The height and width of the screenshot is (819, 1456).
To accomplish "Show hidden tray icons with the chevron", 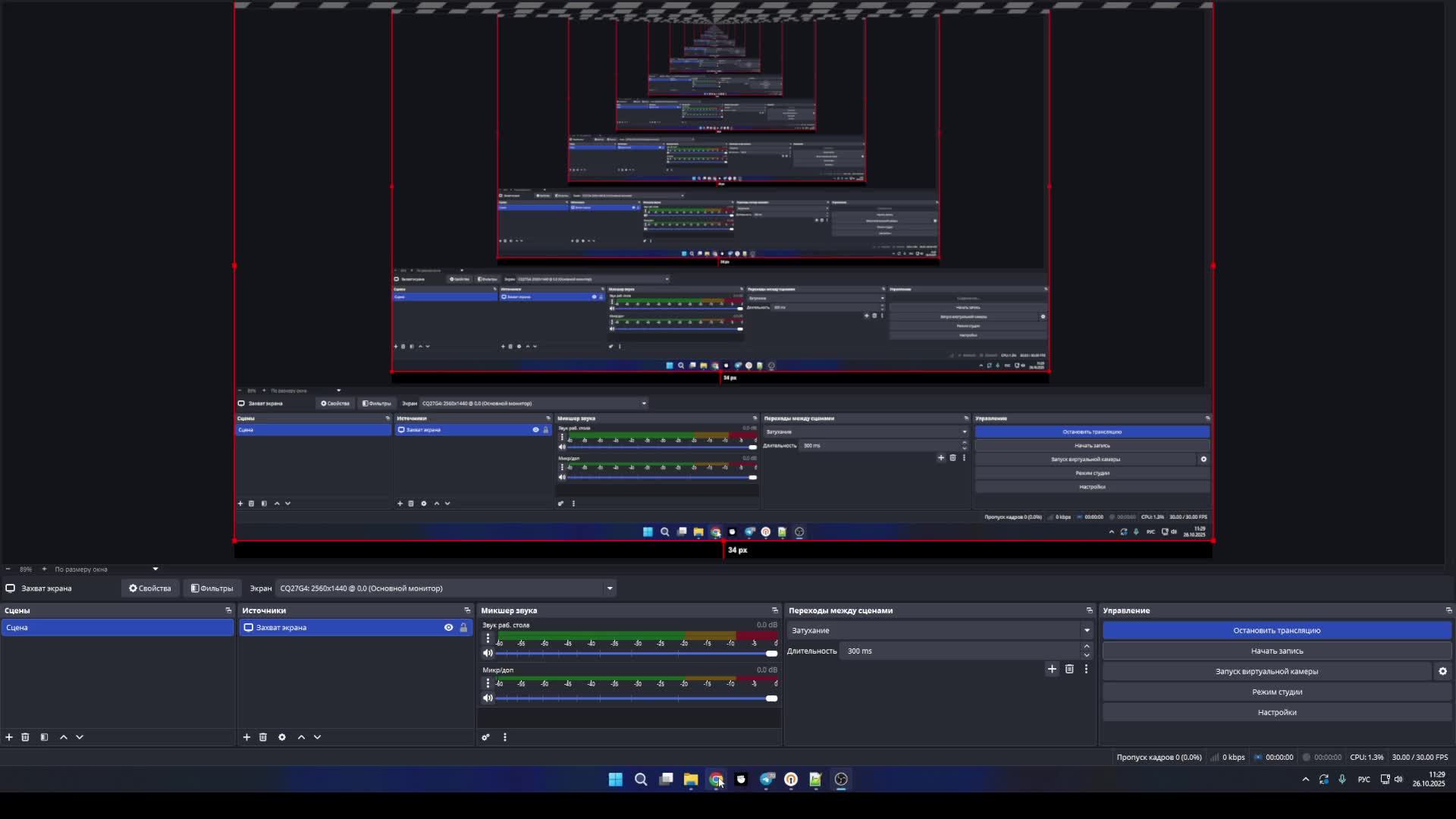I will (x=1305, y=779).
